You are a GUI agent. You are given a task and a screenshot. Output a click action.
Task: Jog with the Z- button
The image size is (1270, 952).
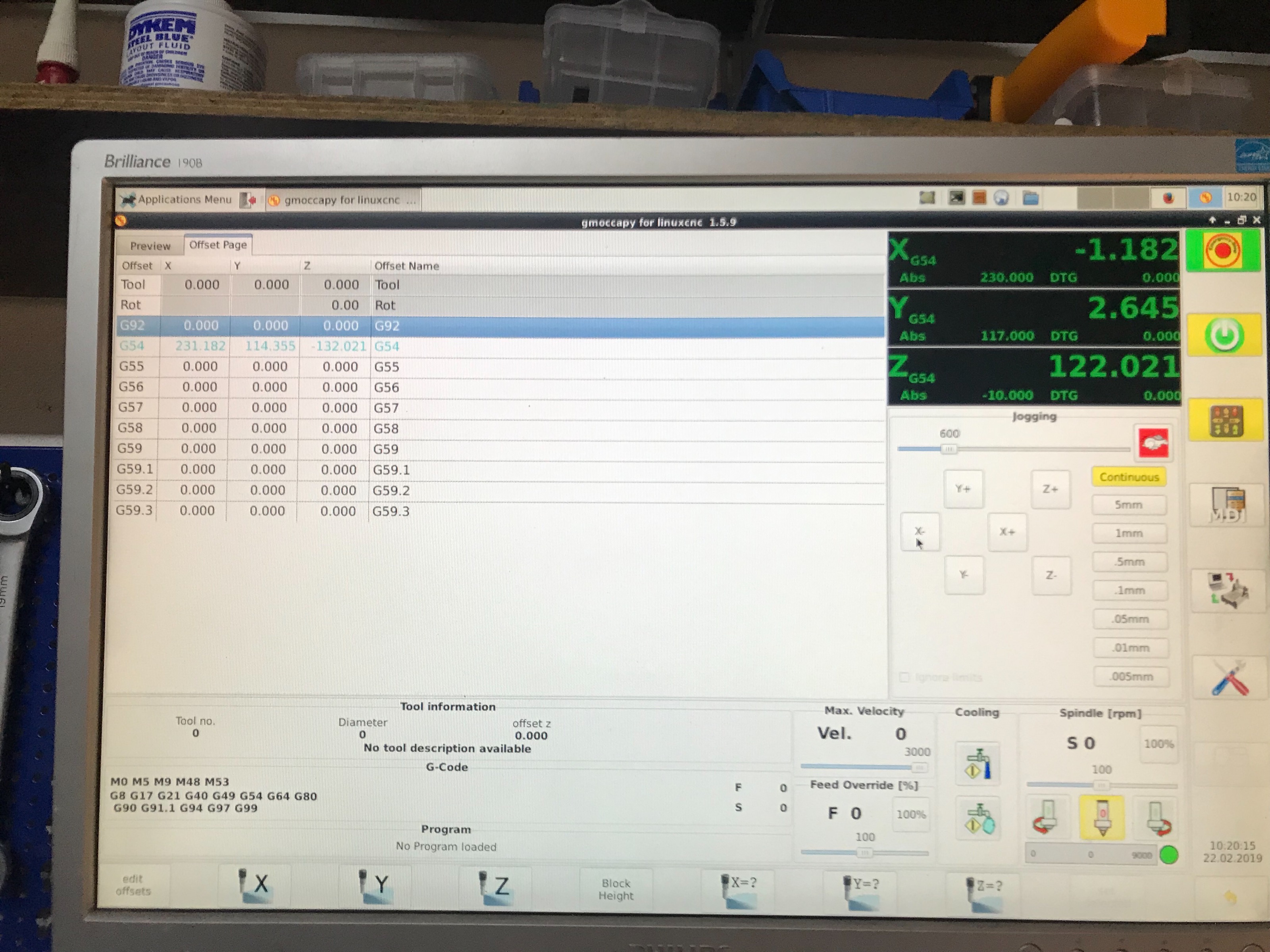1051,575
